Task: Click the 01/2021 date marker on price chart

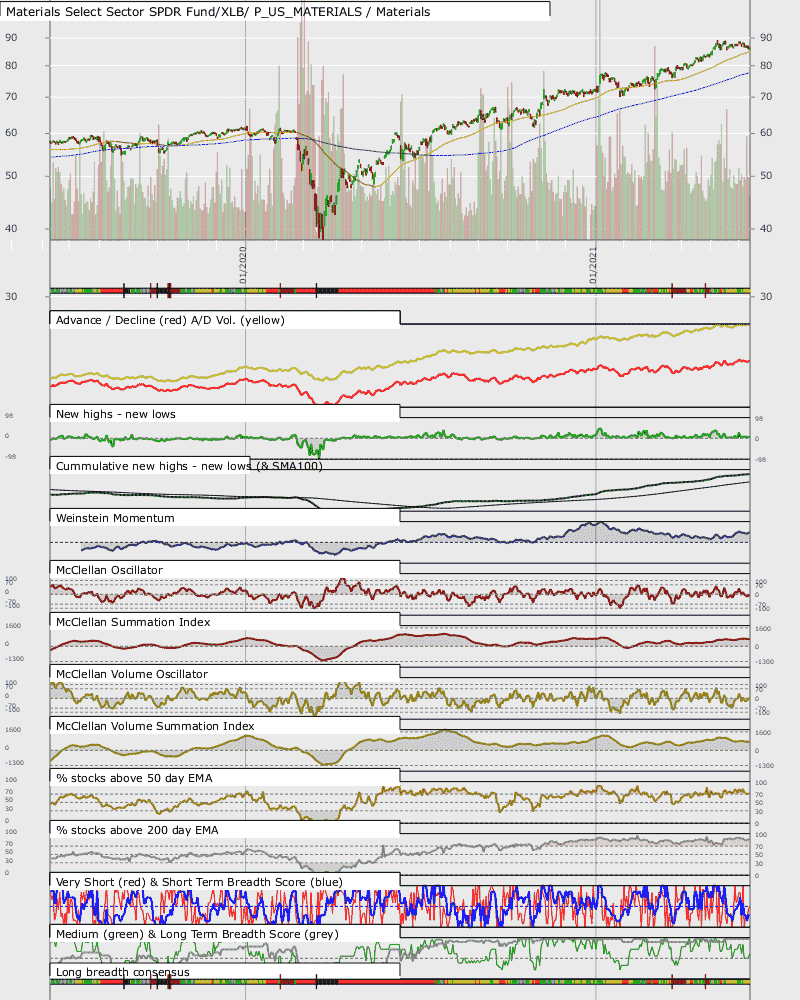Action: (x=593, y=265)
